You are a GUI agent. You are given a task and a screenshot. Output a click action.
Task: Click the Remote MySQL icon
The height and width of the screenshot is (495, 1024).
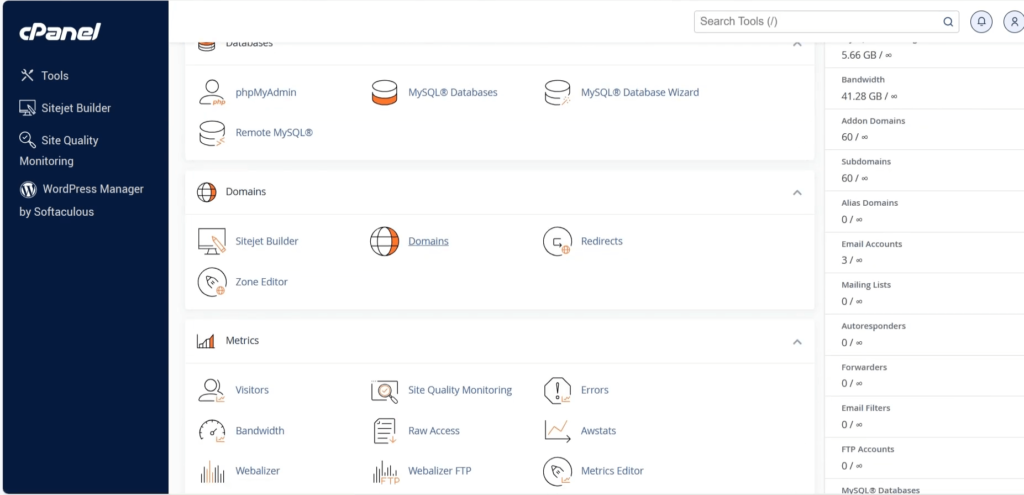(212, 133)
